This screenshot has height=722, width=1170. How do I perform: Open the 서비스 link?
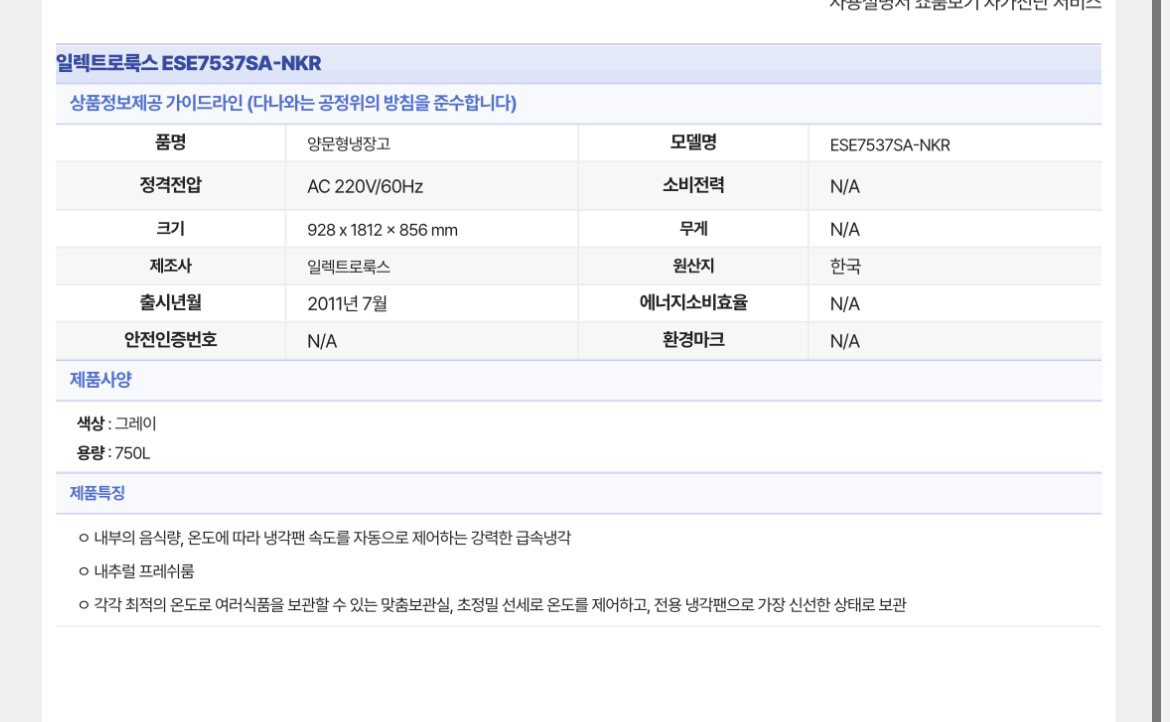click(x=1075, y=5)
